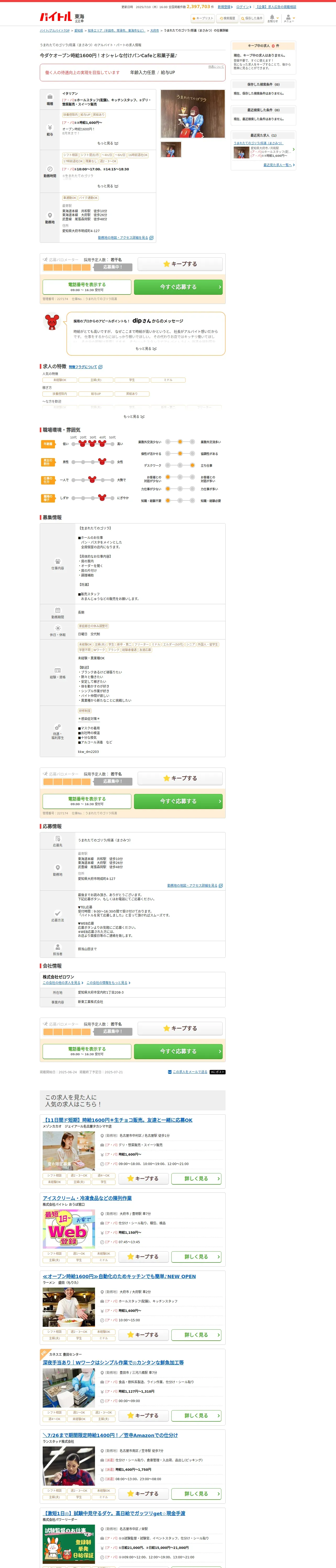This screenshot has height=1568, width=336.
Task: Click the 勤務時間 clock icon in summary table
Action: pyautogui.click(x=50, y=170)
